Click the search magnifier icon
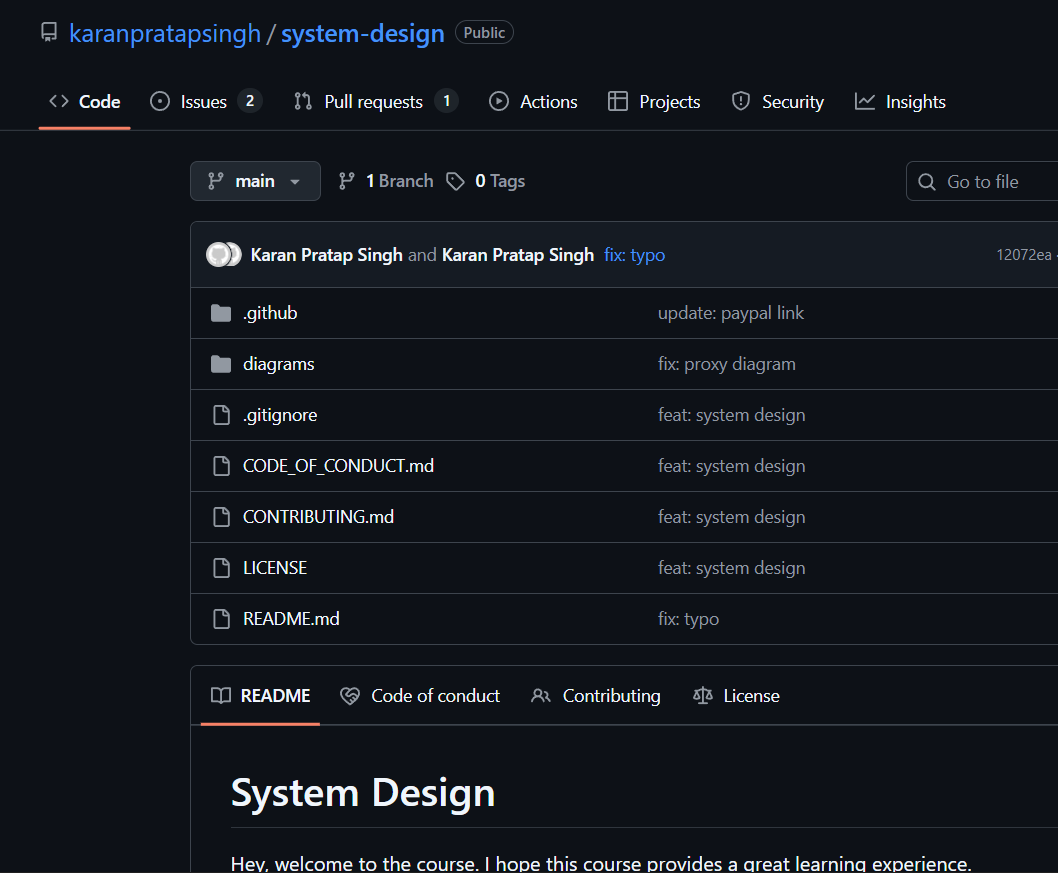The image size is (1058, 873). click(x=927, y=182)
